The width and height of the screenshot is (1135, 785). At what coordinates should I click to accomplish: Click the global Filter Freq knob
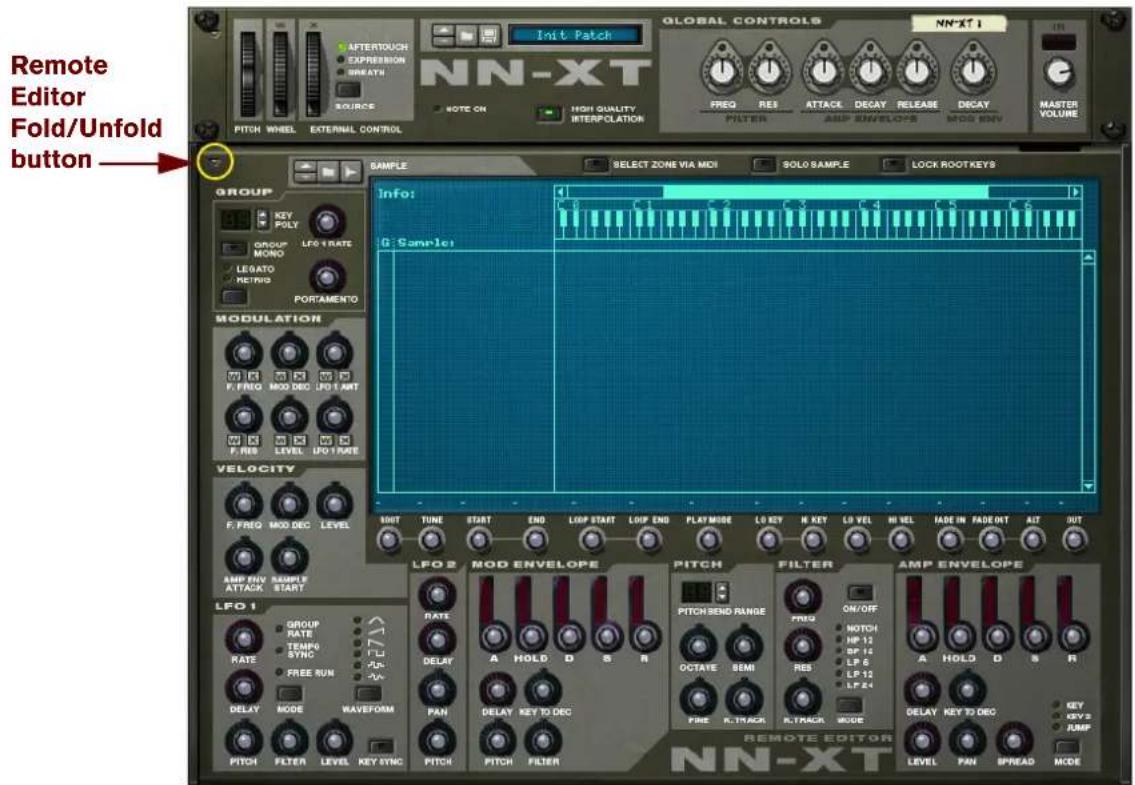pos(722,70)
